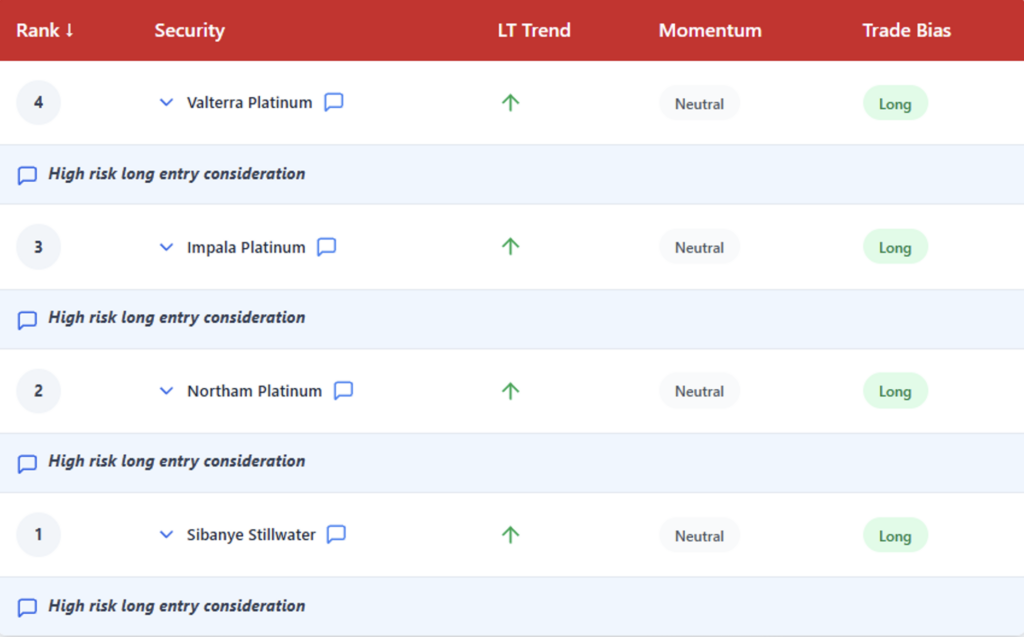Open the comment icon beside Sibanye Stillwater

pos(337,535)
